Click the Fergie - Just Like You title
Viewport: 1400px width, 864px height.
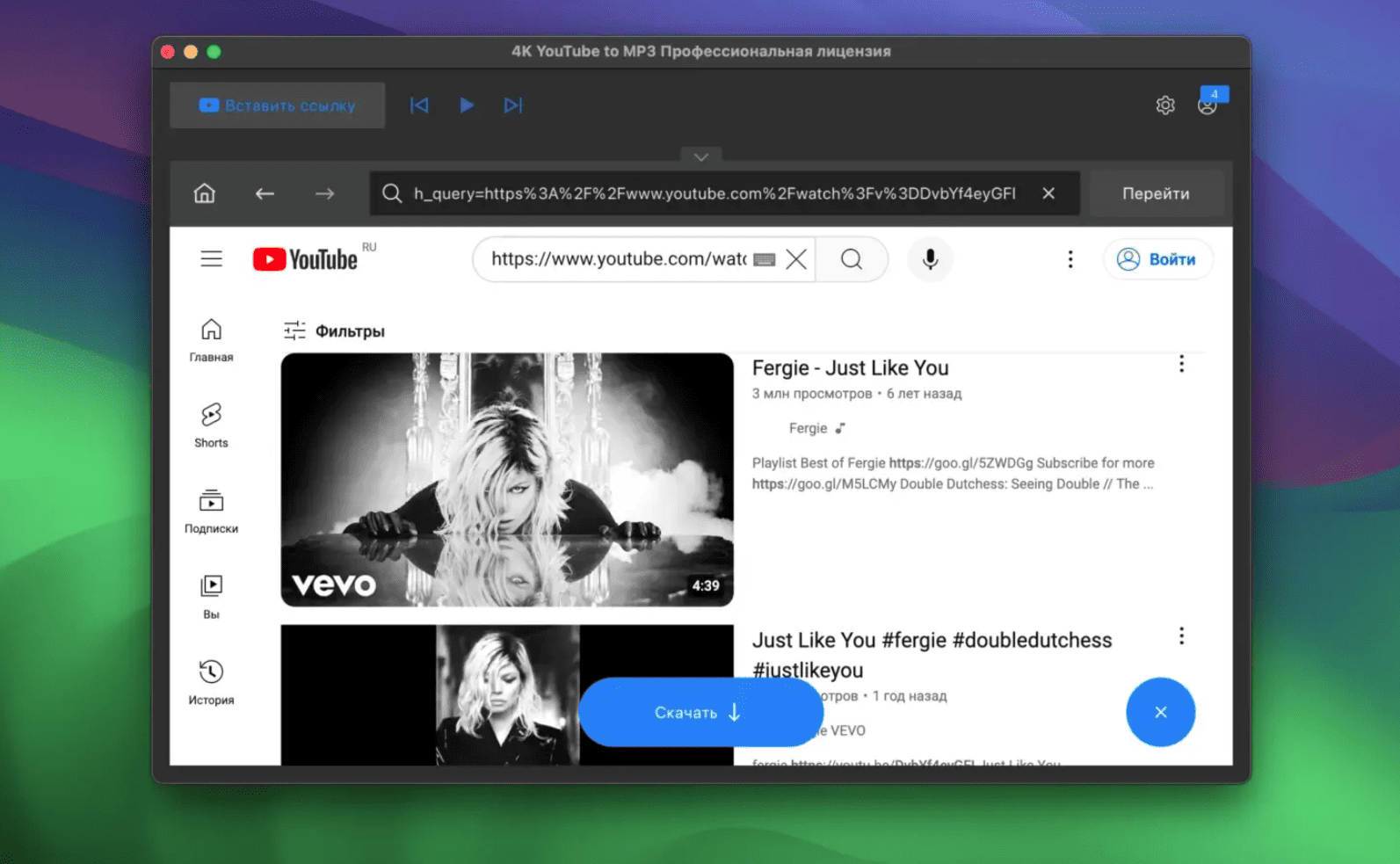(851, 368)
